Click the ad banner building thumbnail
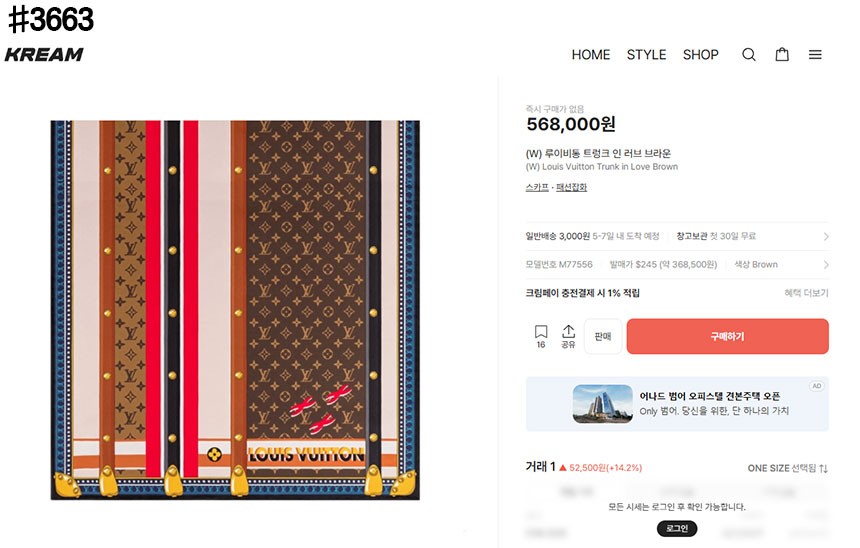This screenshot has height=548, width=860. click(x=602, y=403)
